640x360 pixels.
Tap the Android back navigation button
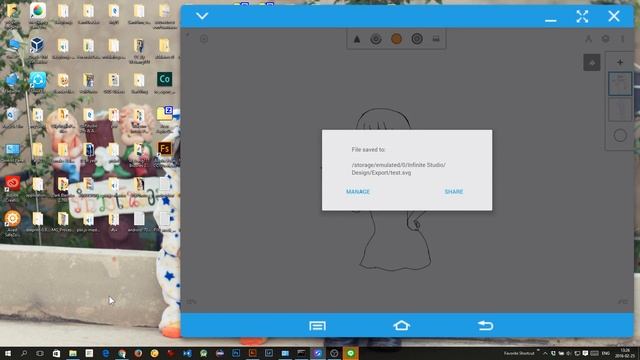pos(485,326)
